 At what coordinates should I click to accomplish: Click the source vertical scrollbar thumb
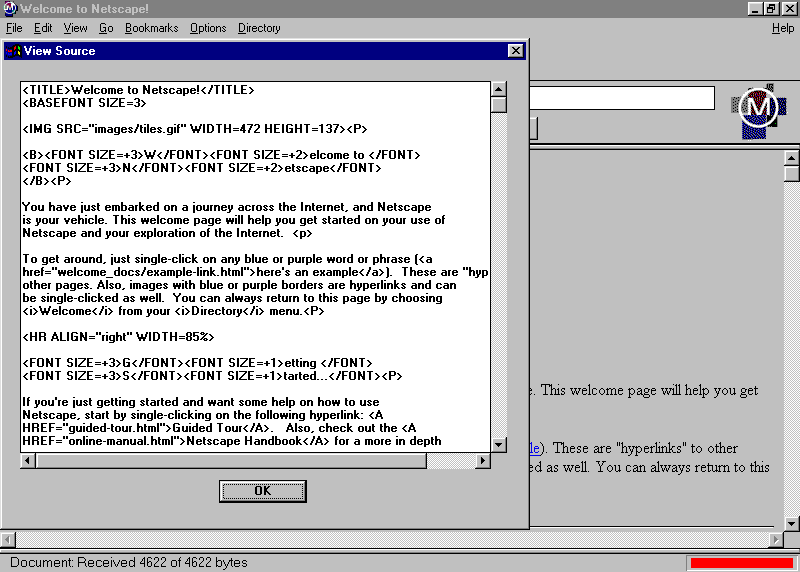pyautogui.click(x=498, y=105)
